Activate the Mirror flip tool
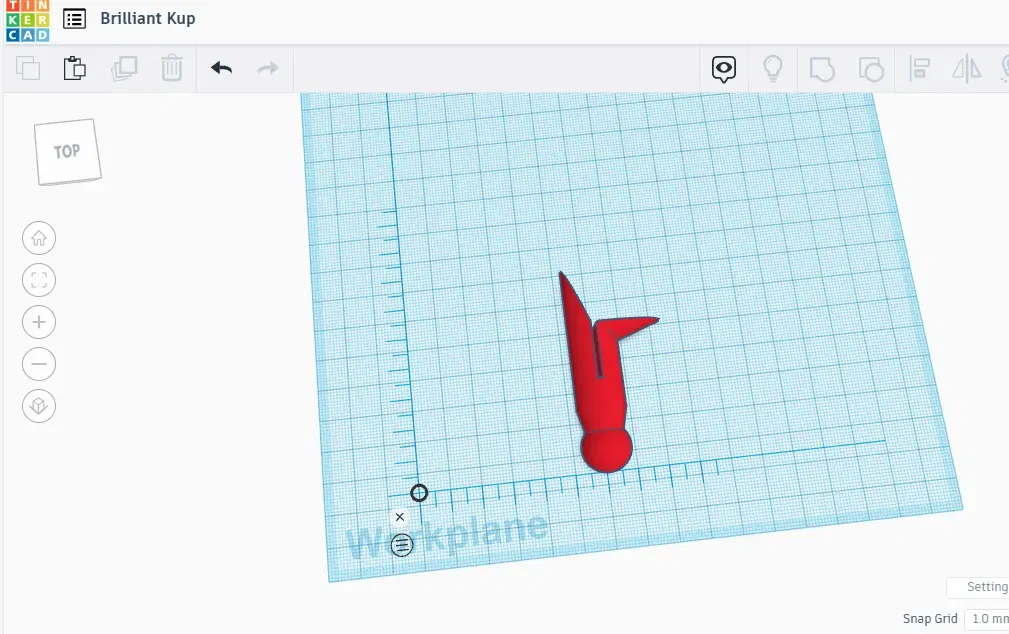1009x634 pixels. [x=967, y=68]
